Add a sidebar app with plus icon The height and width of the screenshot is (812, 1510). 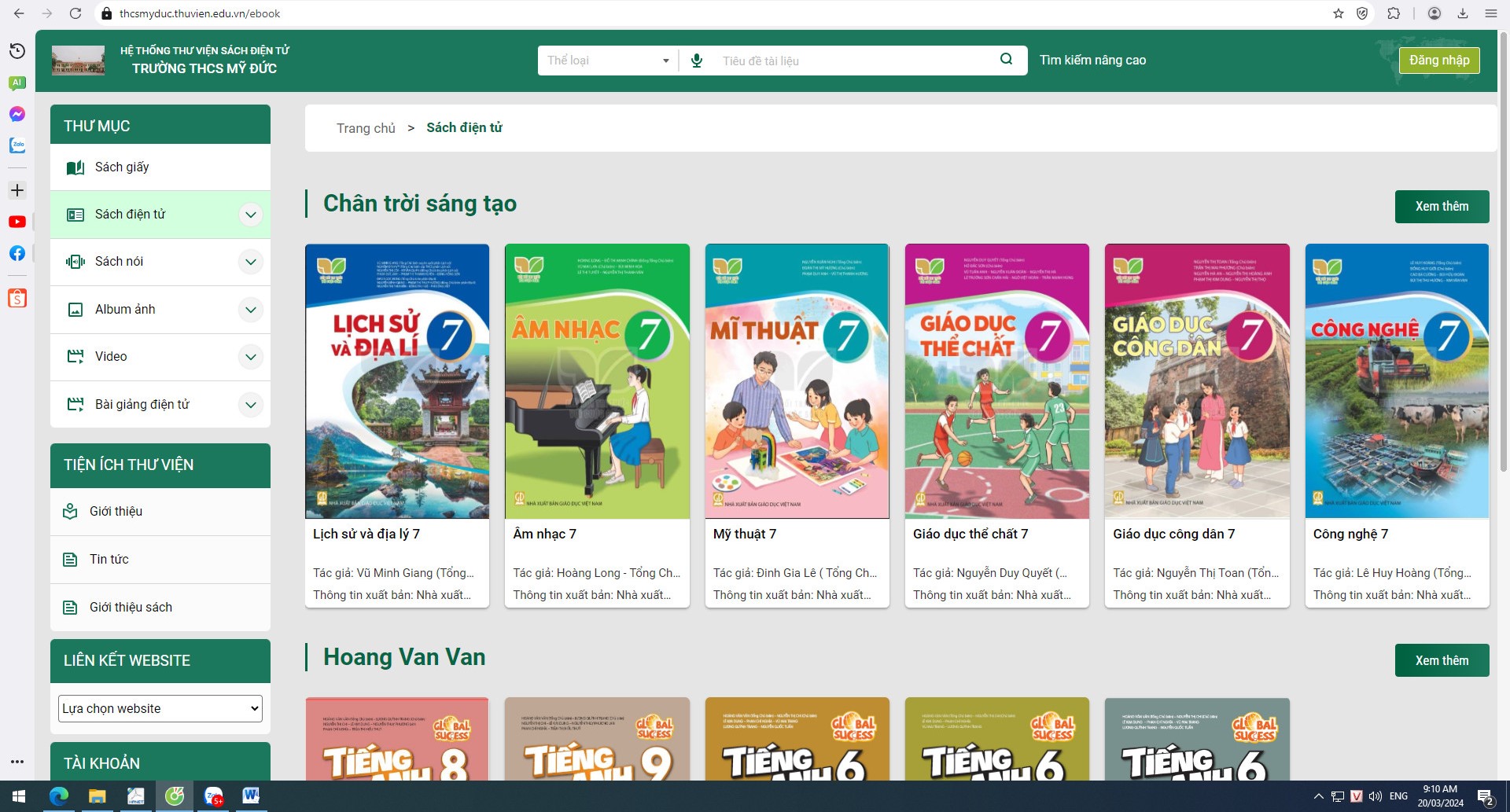(x=17, y=190)
